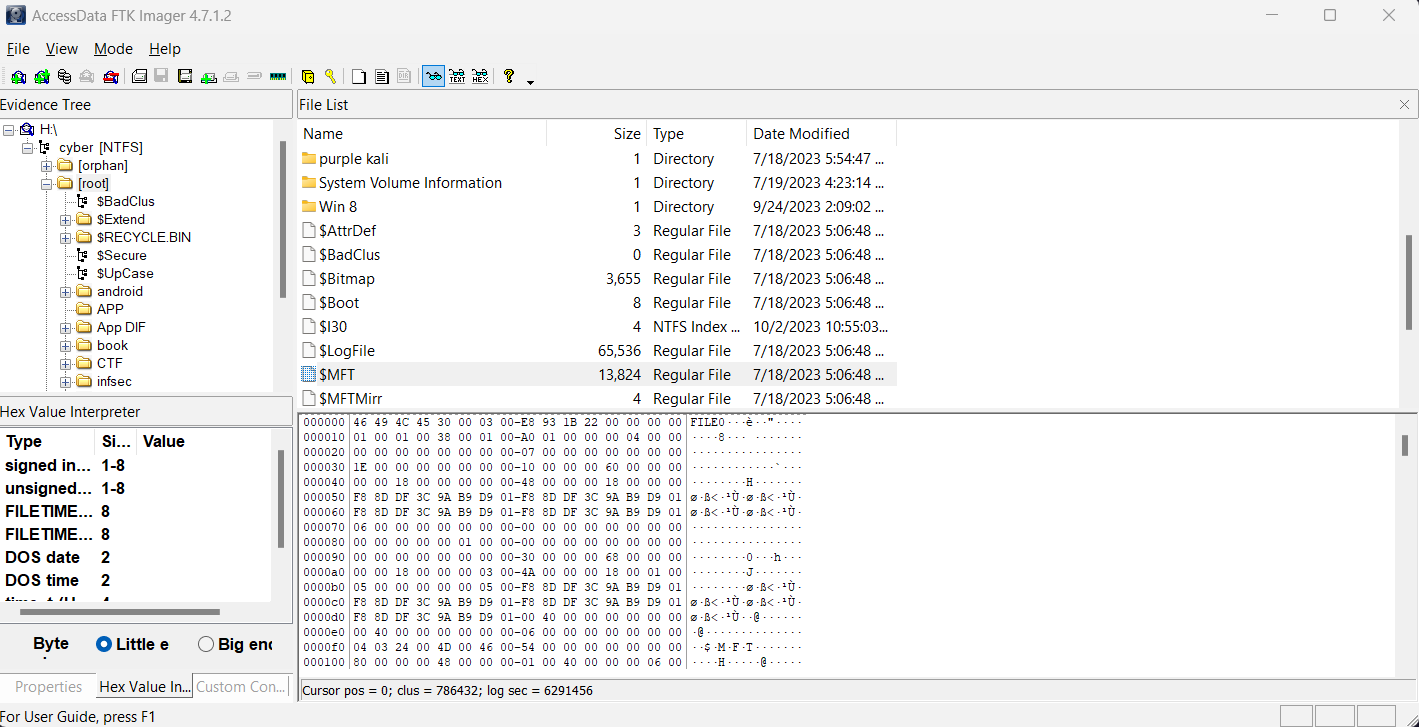The height and width of the screenshot is (727, 1419).
Task: Expand the App DIF folder node
Action: [x=66, y=328]
